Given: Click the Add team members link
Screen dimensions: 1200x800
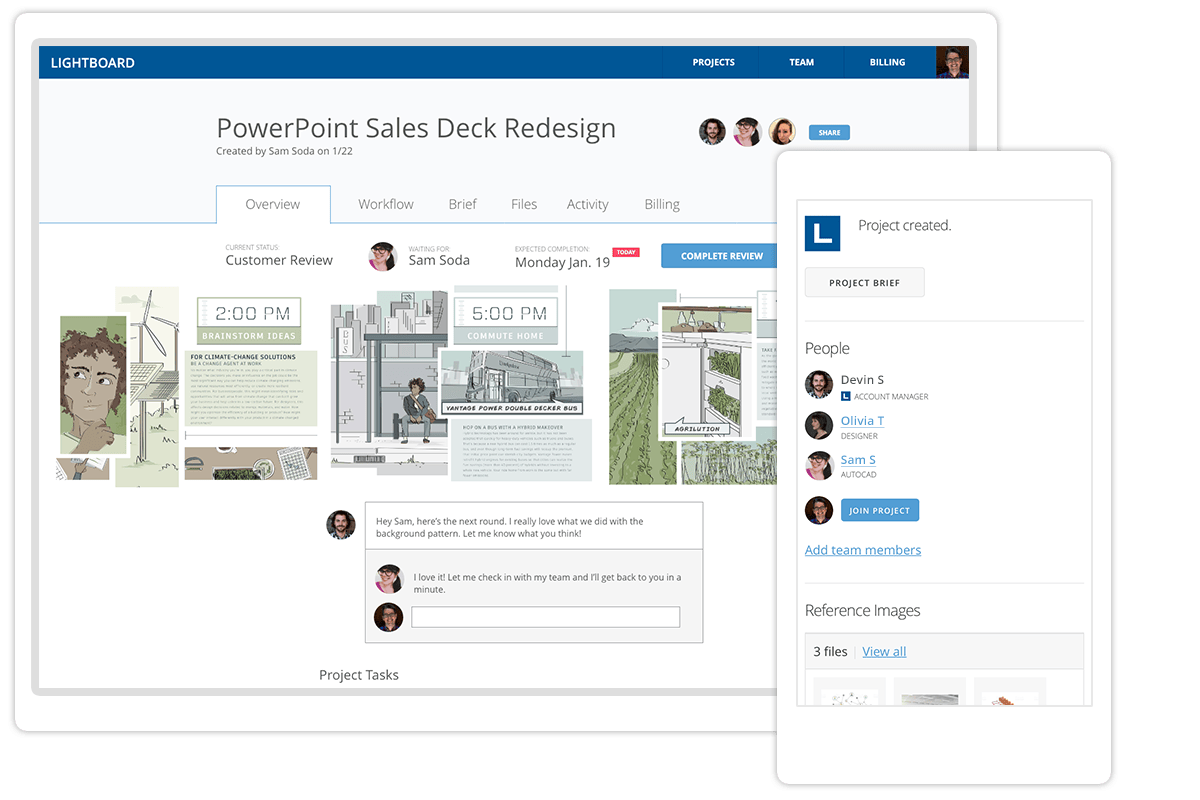Looking at the screenshot, I should pos(863,550).
